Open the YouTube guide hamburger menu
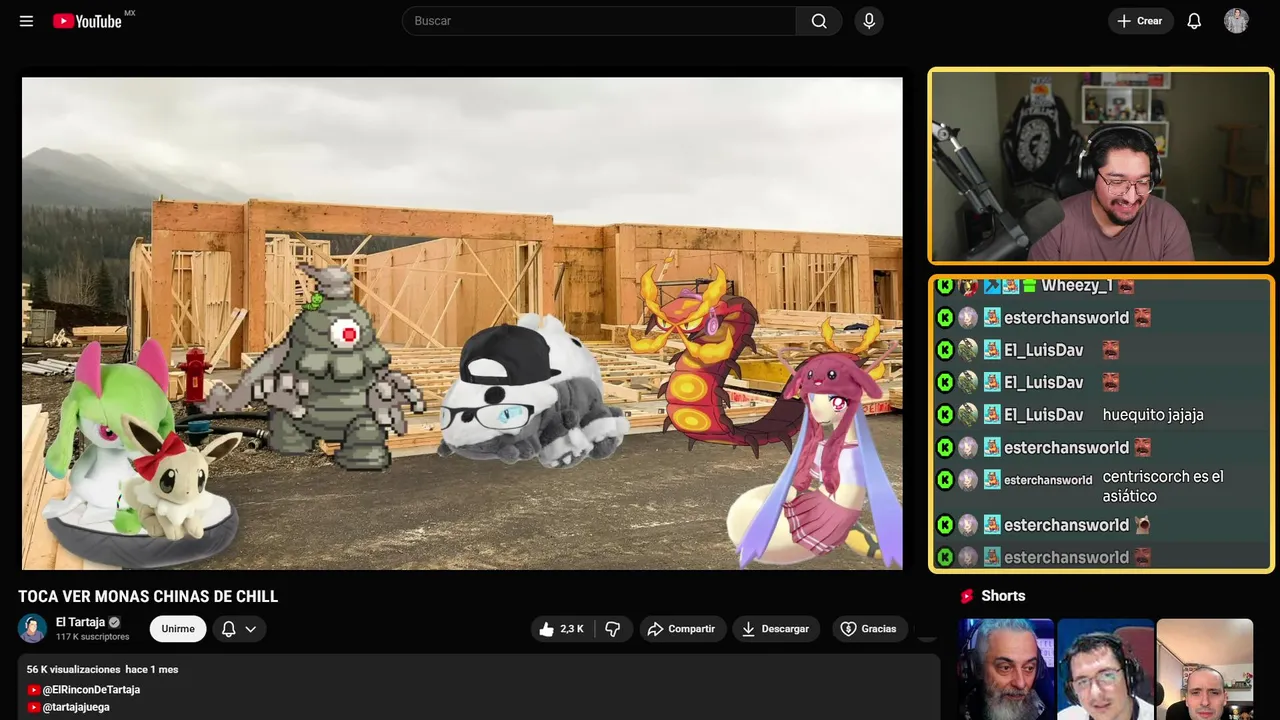Screen dimensions: 1280x720 coord(27,21)
